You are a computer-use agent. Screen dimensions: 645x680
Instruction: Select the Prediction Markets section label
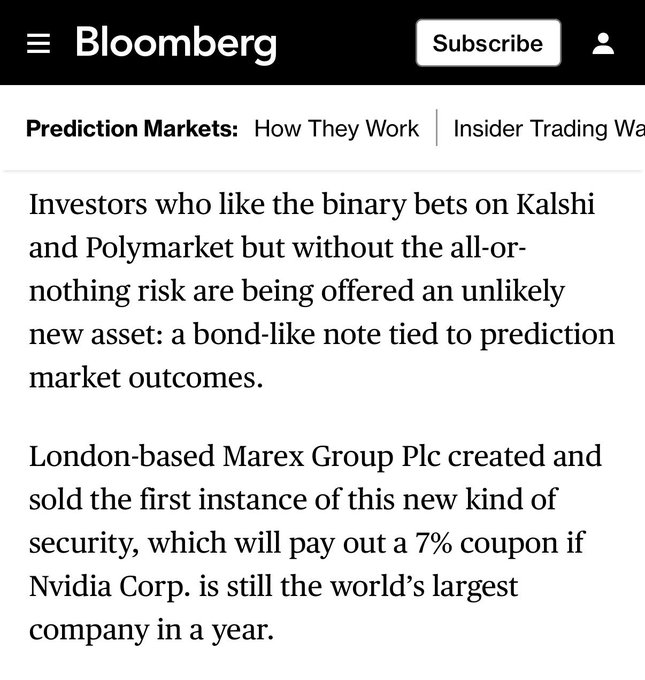point(132,129)
